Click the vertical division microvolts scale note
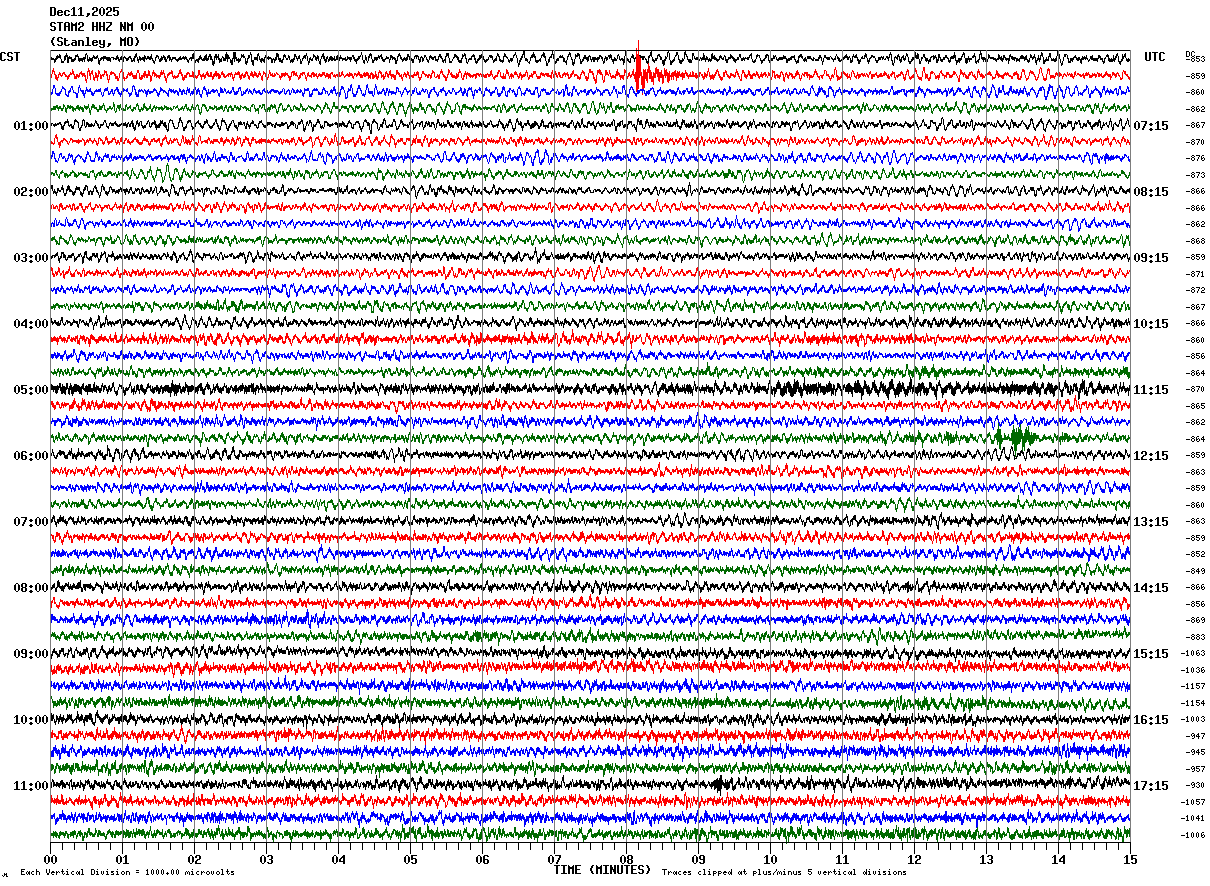Image resolution: width=1210 pixels, height=886 pixels. click(x=127, y=872)
